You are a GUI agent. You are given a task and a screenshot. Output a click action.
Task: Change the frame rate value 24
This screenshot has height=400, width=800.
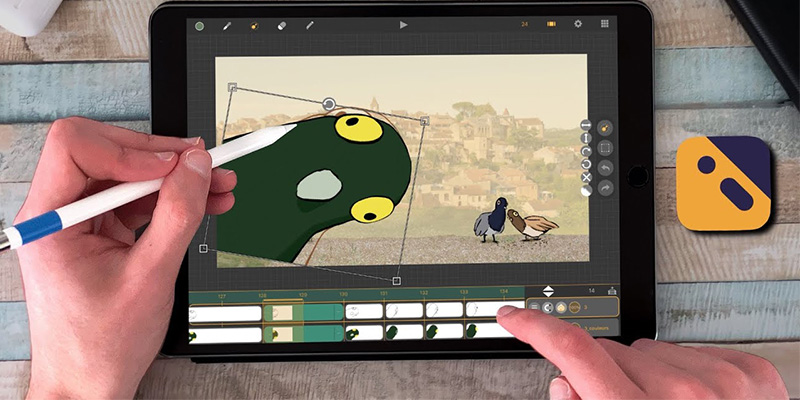(524, 24)
